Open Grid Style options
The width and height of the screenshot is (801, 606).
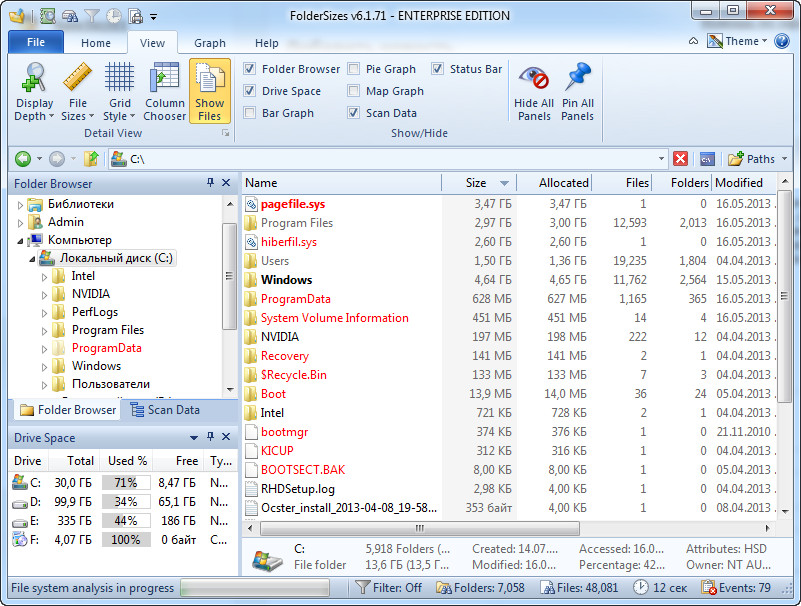pyautogui.click(x=119, y=91)
